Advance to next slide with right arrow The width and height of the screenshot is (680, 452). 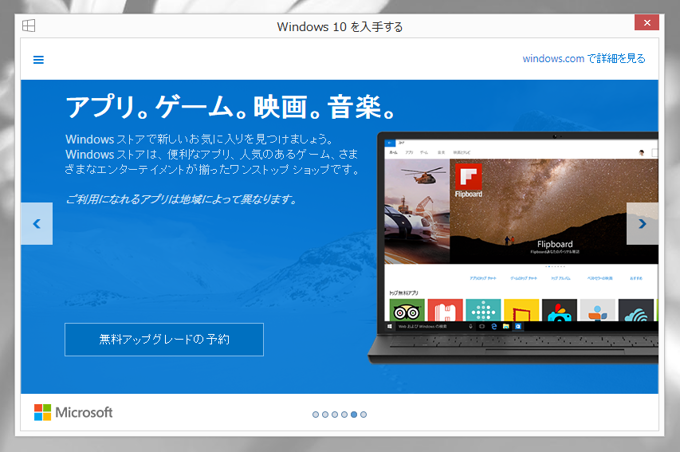tap(642, 224)
